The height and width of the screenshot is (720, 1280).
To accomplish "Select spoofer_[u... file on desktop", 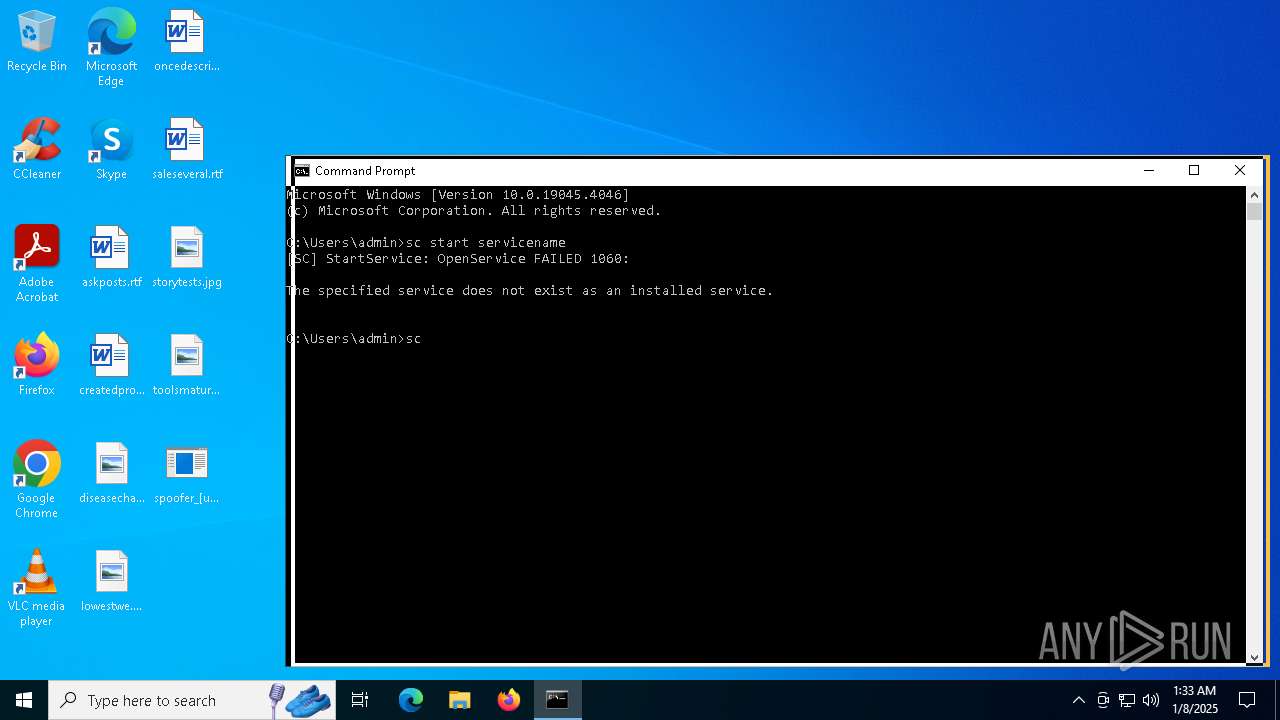I will click(x=186, y=474).
